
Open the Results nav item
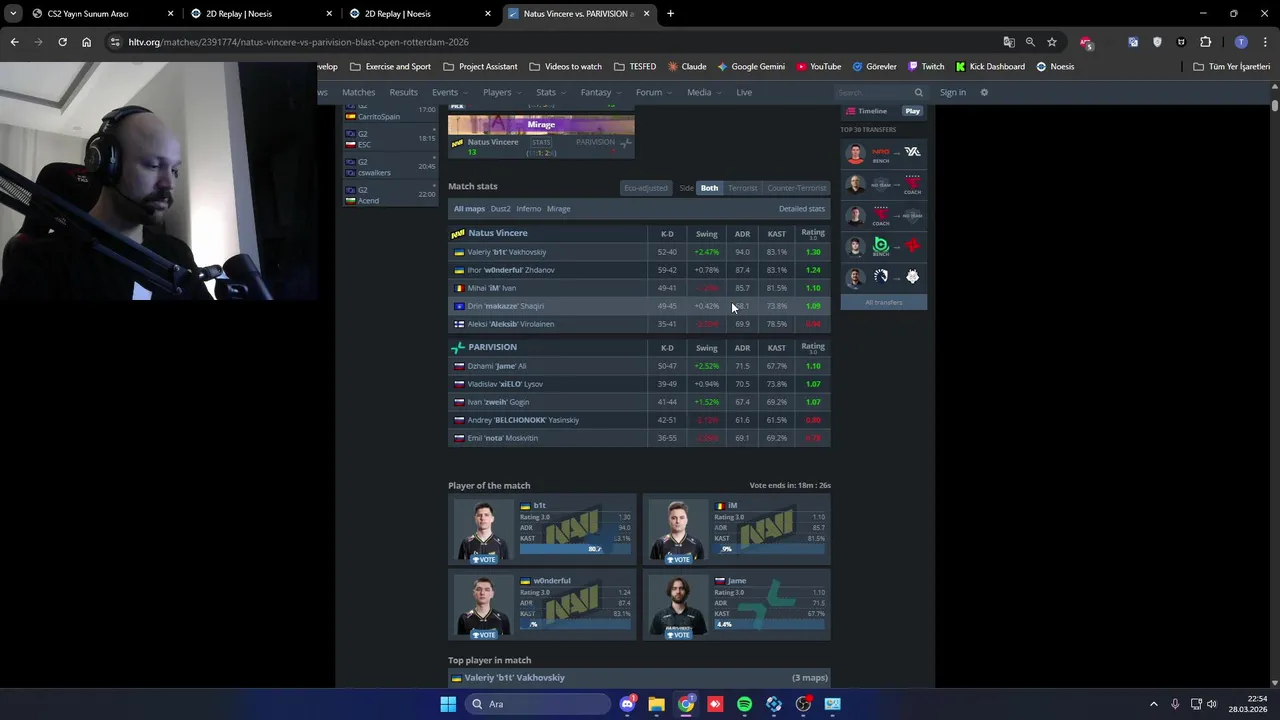(403, 92)
